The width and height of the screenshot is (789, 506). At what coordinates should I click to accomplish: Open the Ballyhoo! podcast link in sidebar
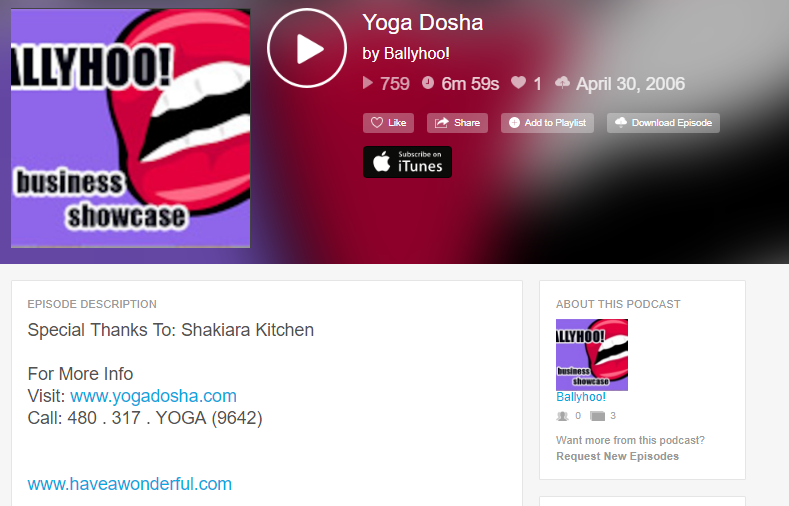tap(581, 397)
